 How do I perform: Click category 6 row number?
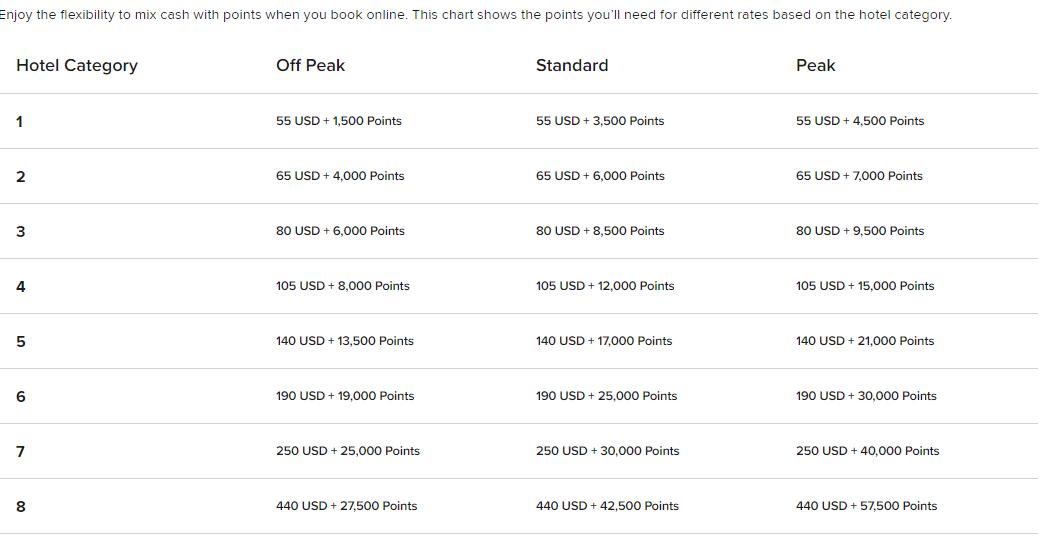point(21,397)
